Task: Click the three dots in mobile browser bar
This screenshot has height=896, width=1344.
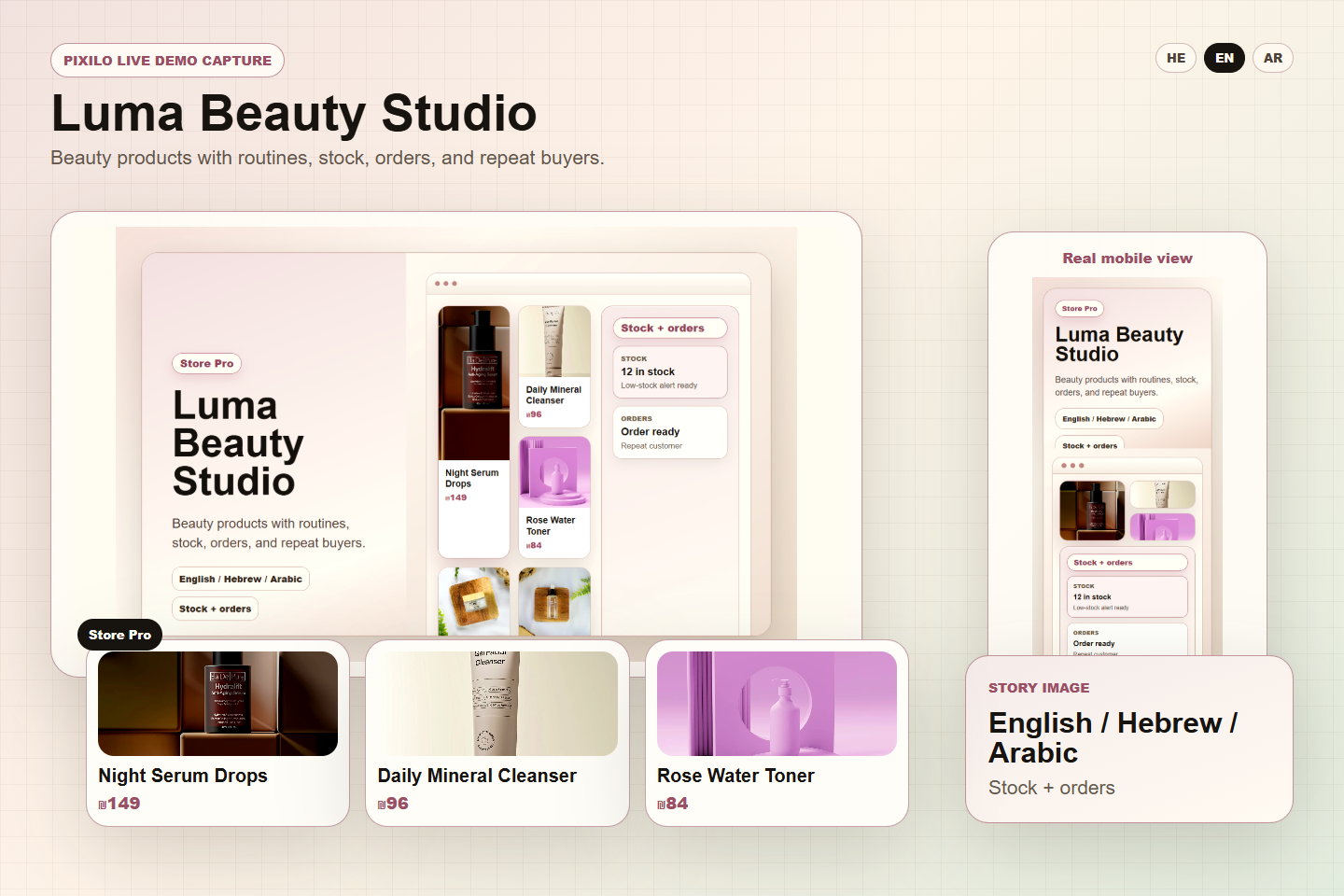Action: tap(1072, 466)
